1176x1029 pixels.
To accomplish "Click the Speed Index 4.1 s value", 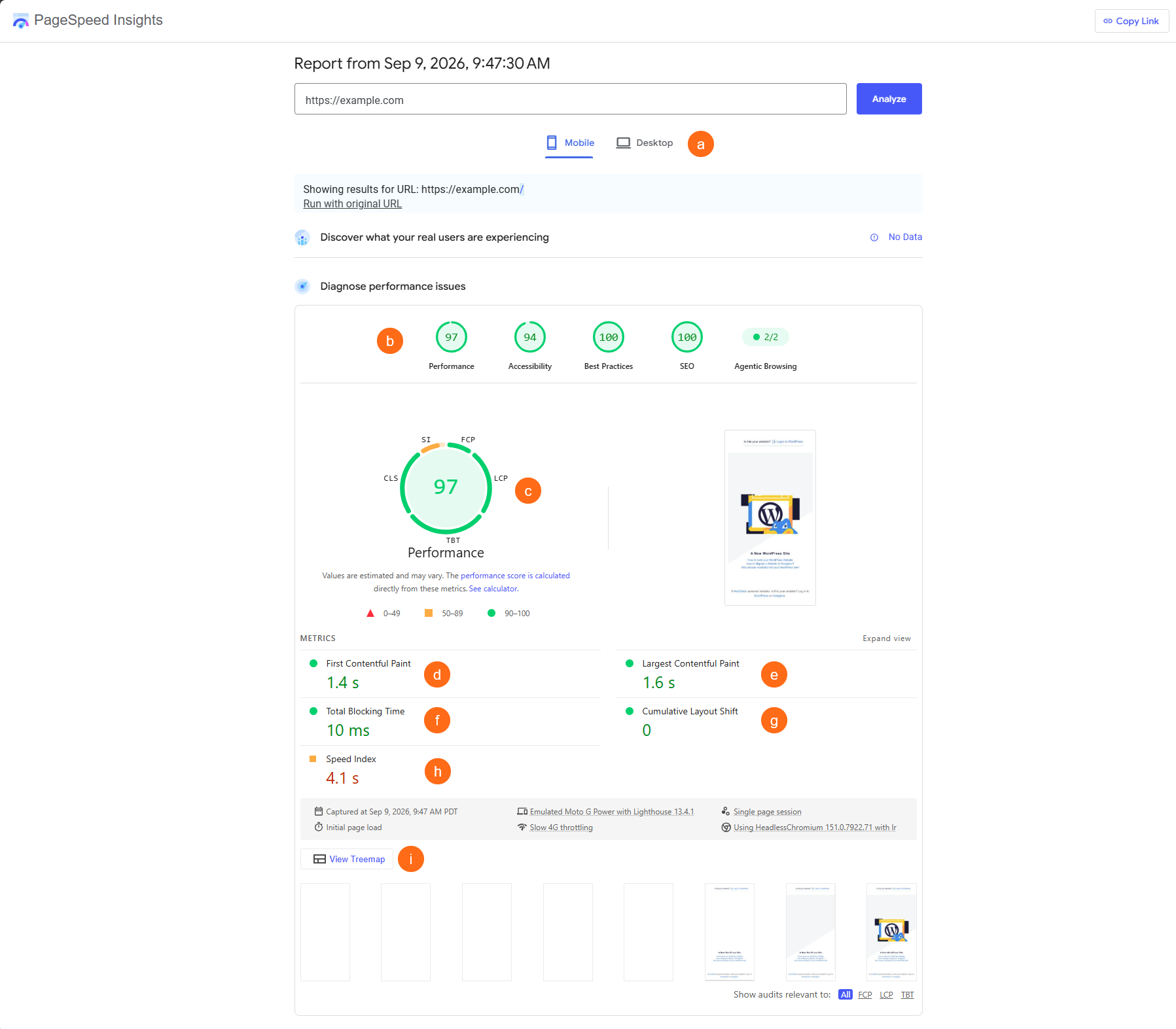I will coord(342,778).
